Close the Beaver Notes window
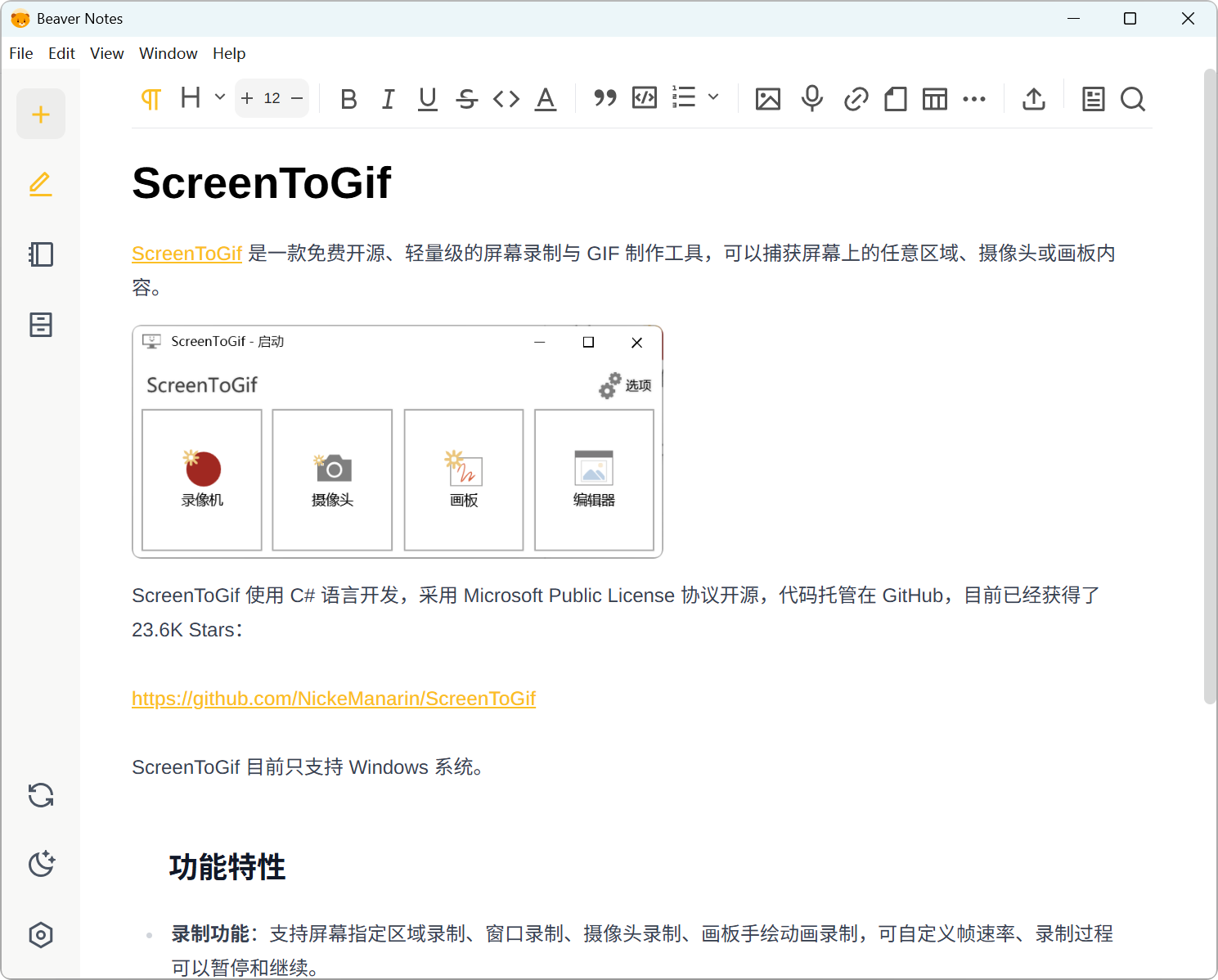The height and width of the screenshot is (980, 1218). 1188,18
